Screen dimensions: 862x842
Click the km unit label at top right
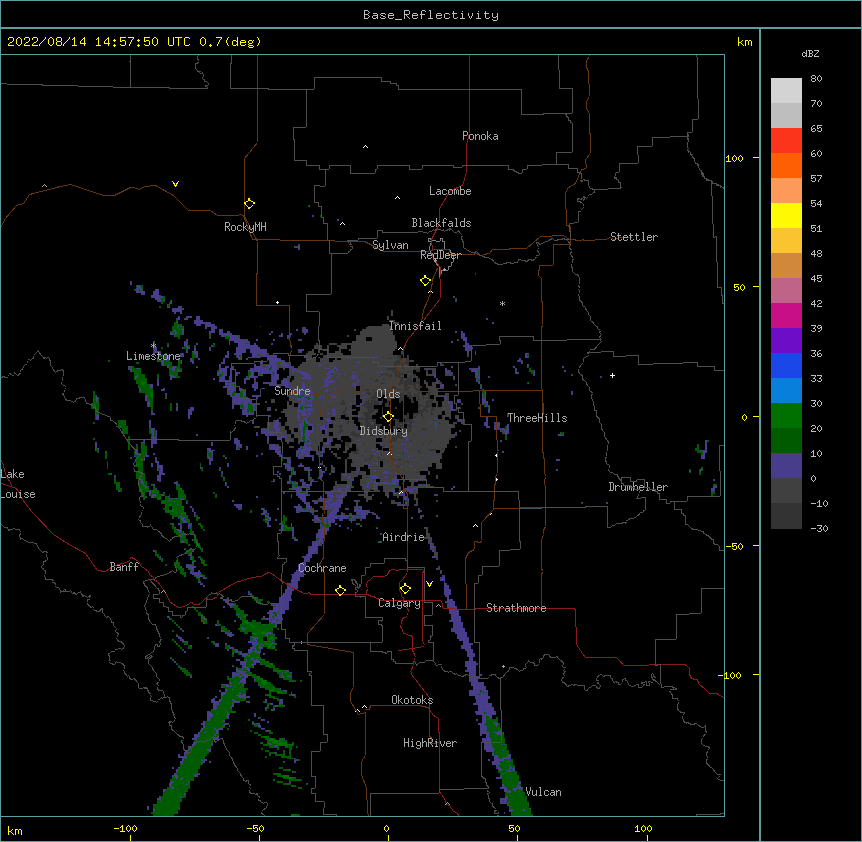(x=744, y=42)
